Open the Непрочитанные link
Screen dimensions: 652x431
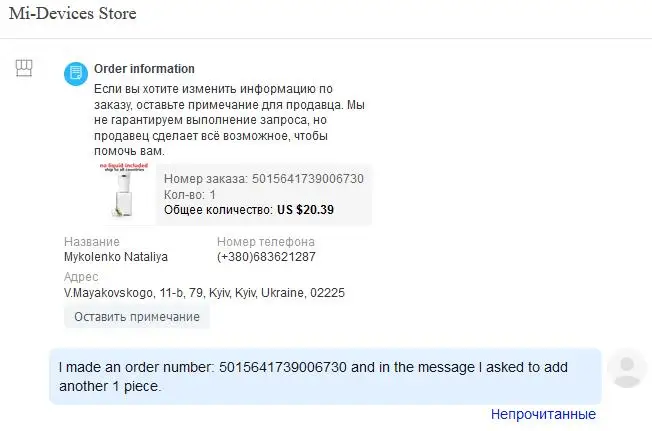(543, 414)
